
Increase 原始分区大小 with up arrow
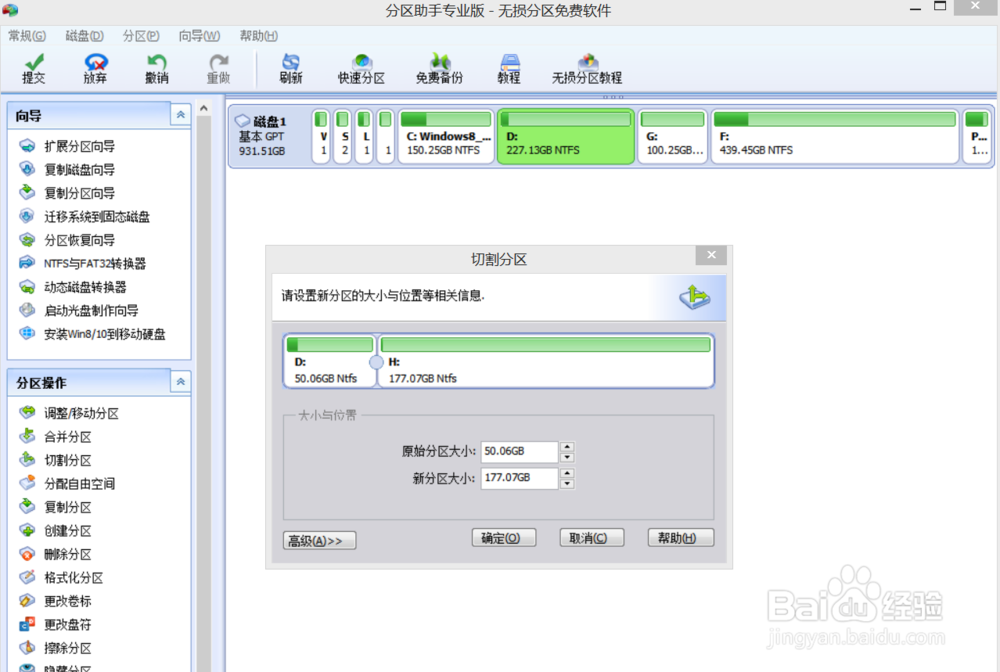567,446
